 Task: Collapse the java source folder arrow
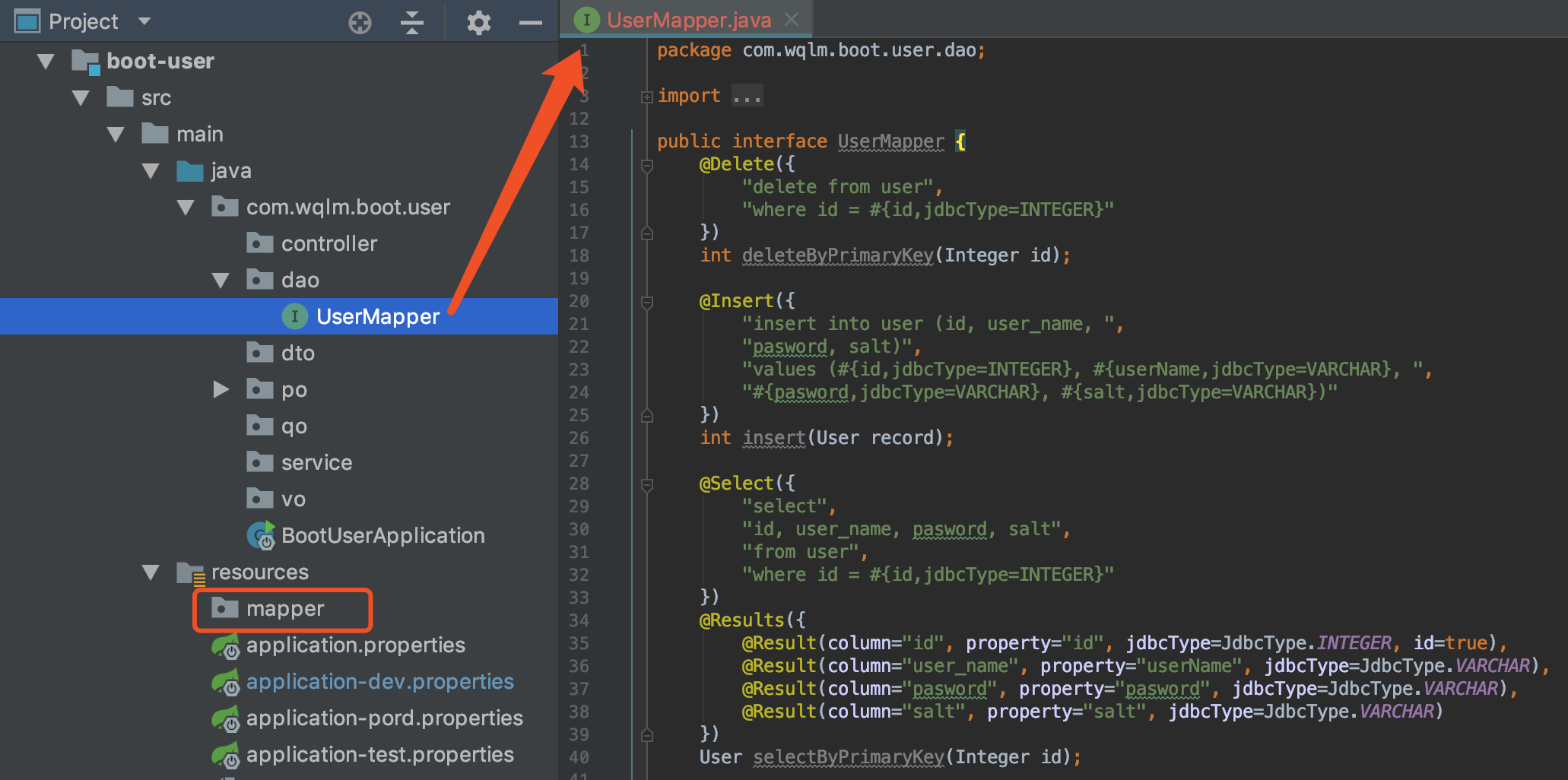pos(151,171)
